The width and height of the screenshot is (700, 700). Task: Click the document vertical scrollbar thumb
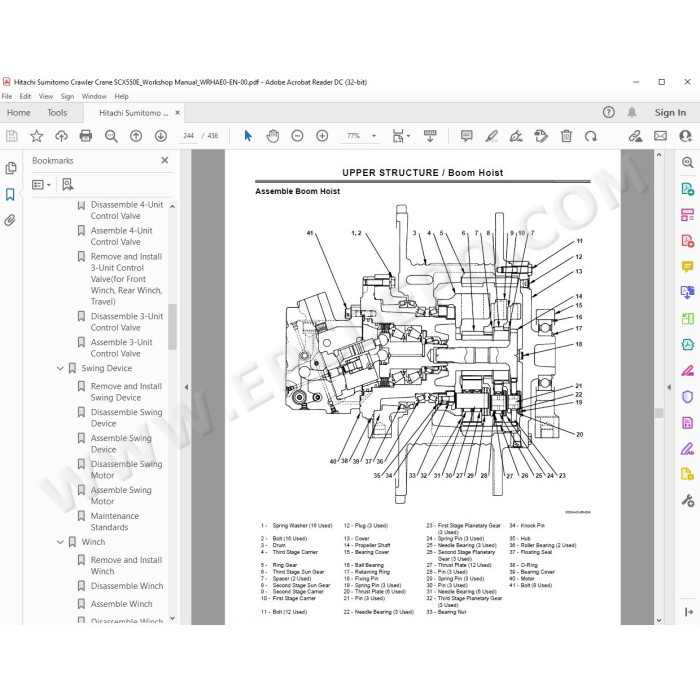click(x=659, y=413)
